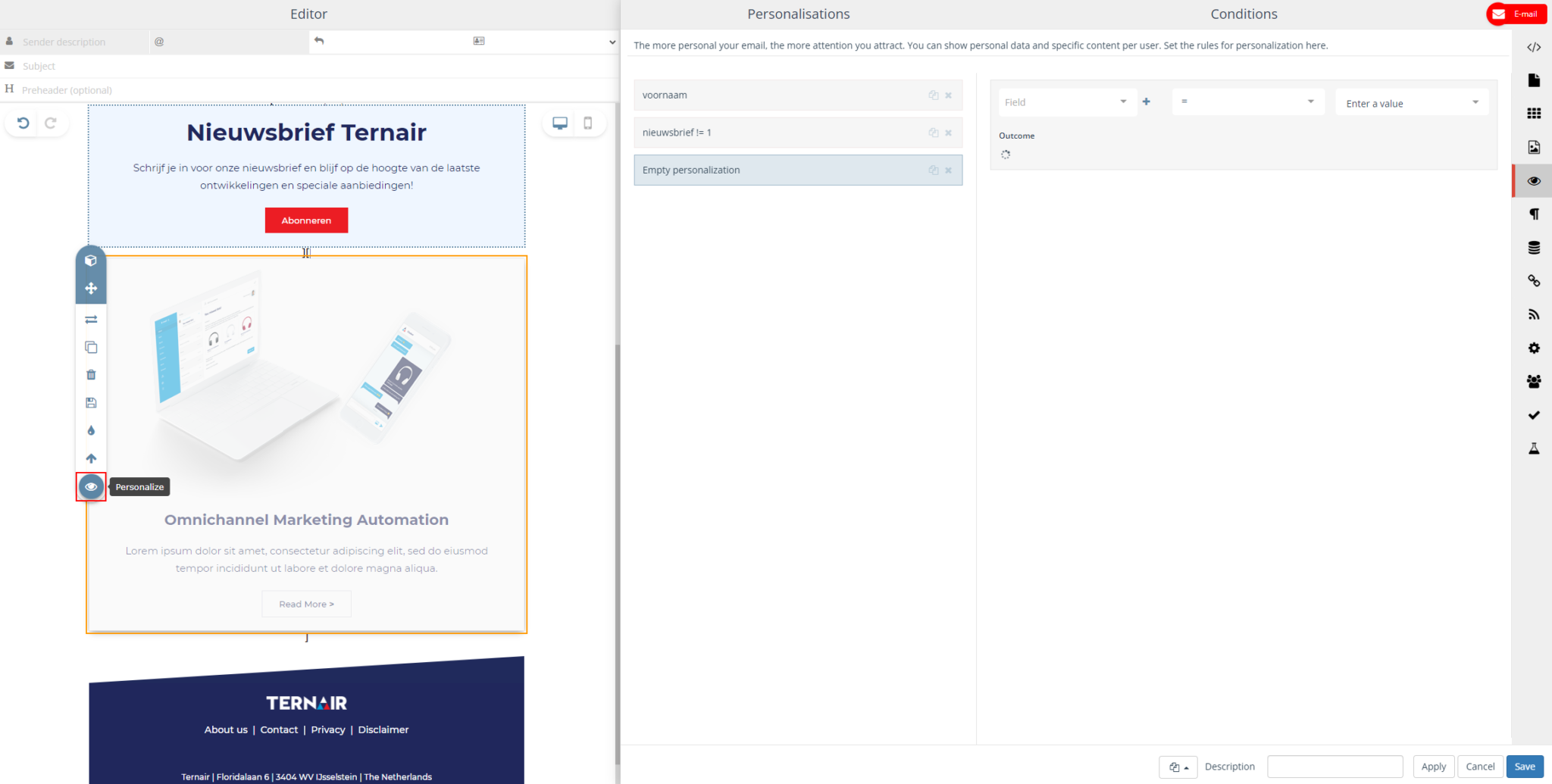Open the About us footer link
This screenshot has height=784, width=1552.
pyautogui.click(x=226, y=730)
